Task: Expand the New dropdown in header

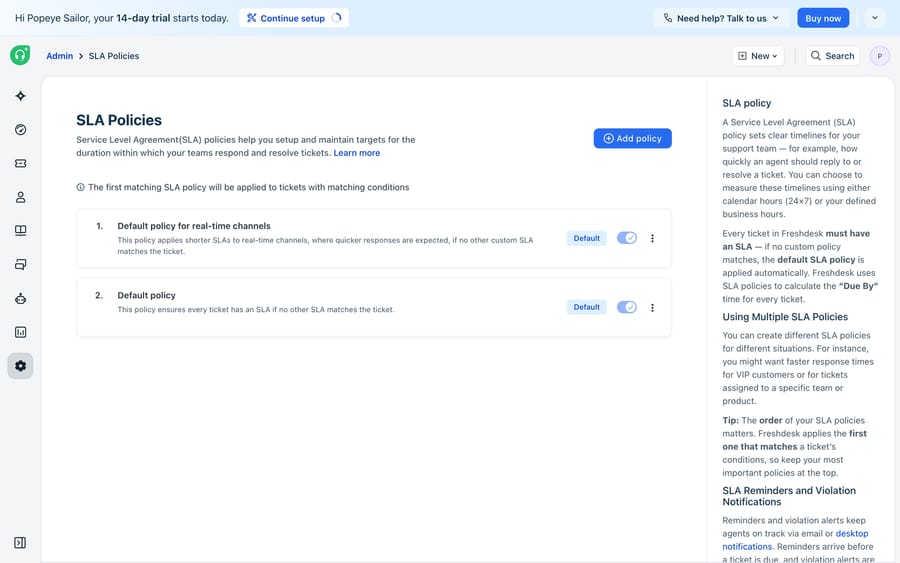Action: click(x=758, y=56)
